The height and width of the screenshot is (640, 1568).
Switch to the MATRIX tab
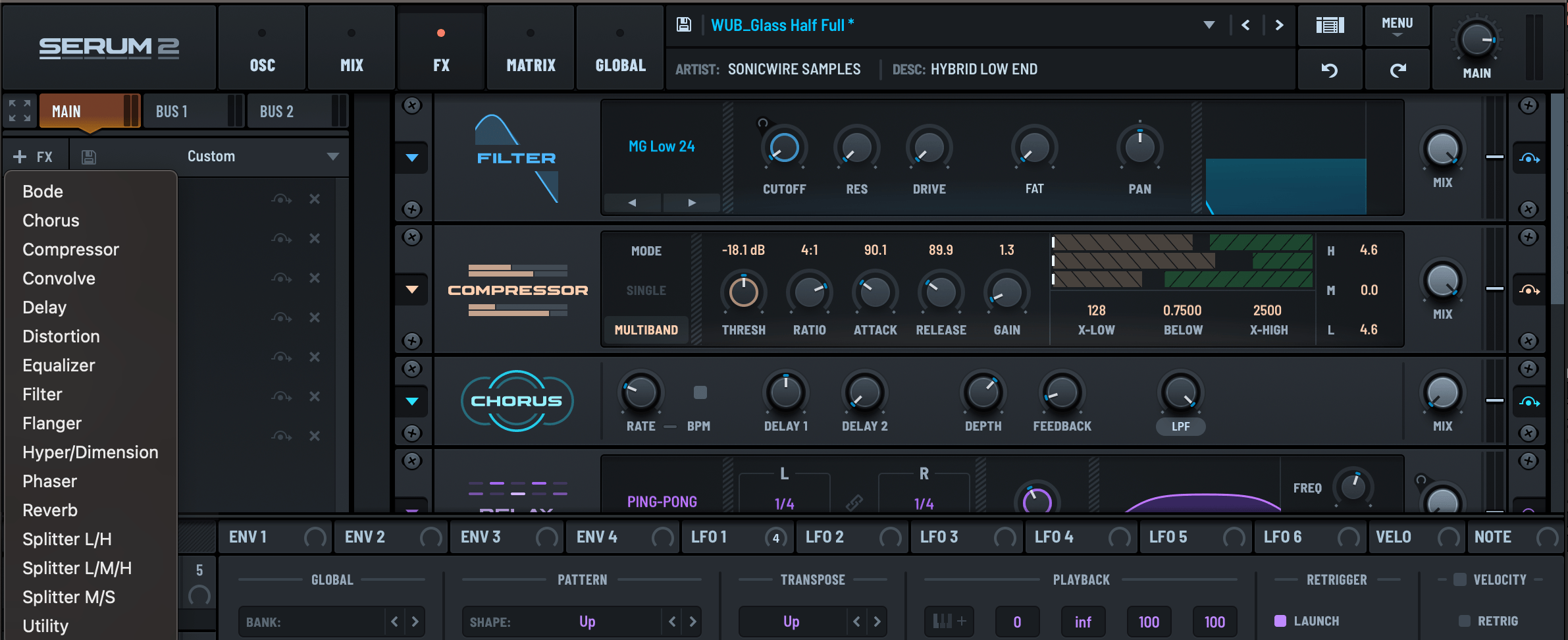click(531, 65)
